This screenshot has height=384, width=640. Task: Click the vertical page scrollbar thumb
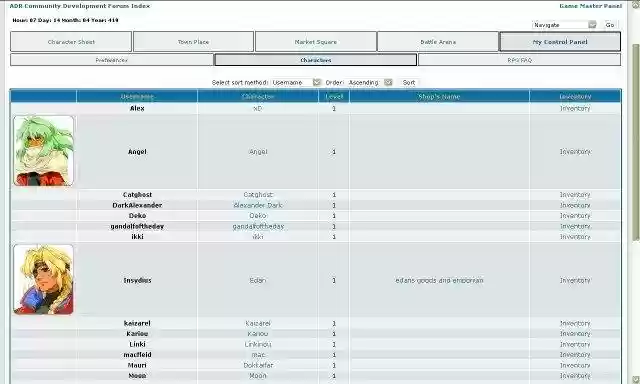[x=636, y=142]
